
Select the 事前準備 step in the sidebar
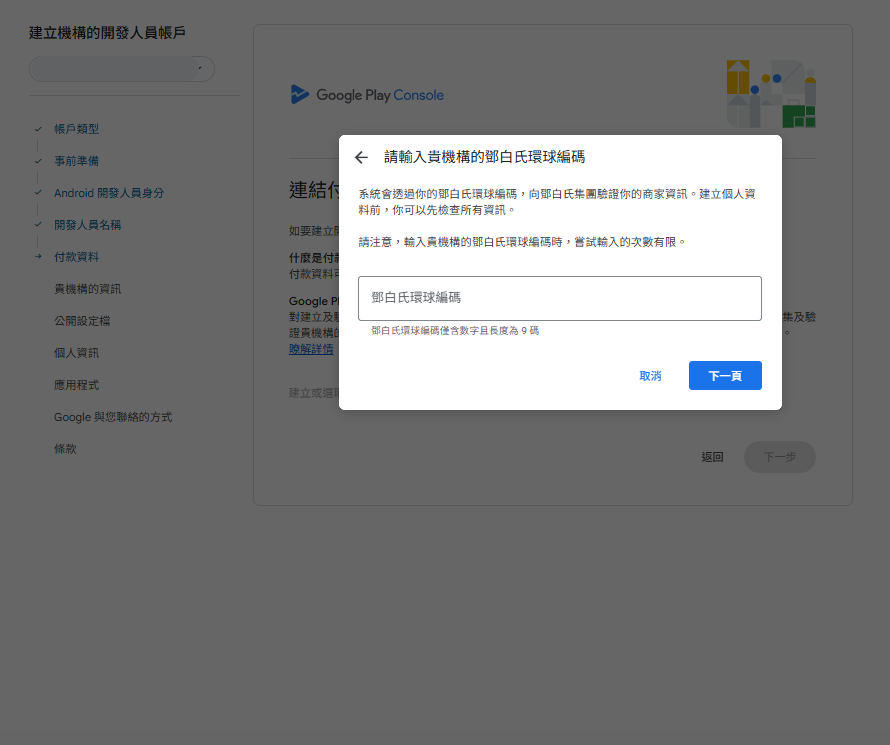click(76, 161)
